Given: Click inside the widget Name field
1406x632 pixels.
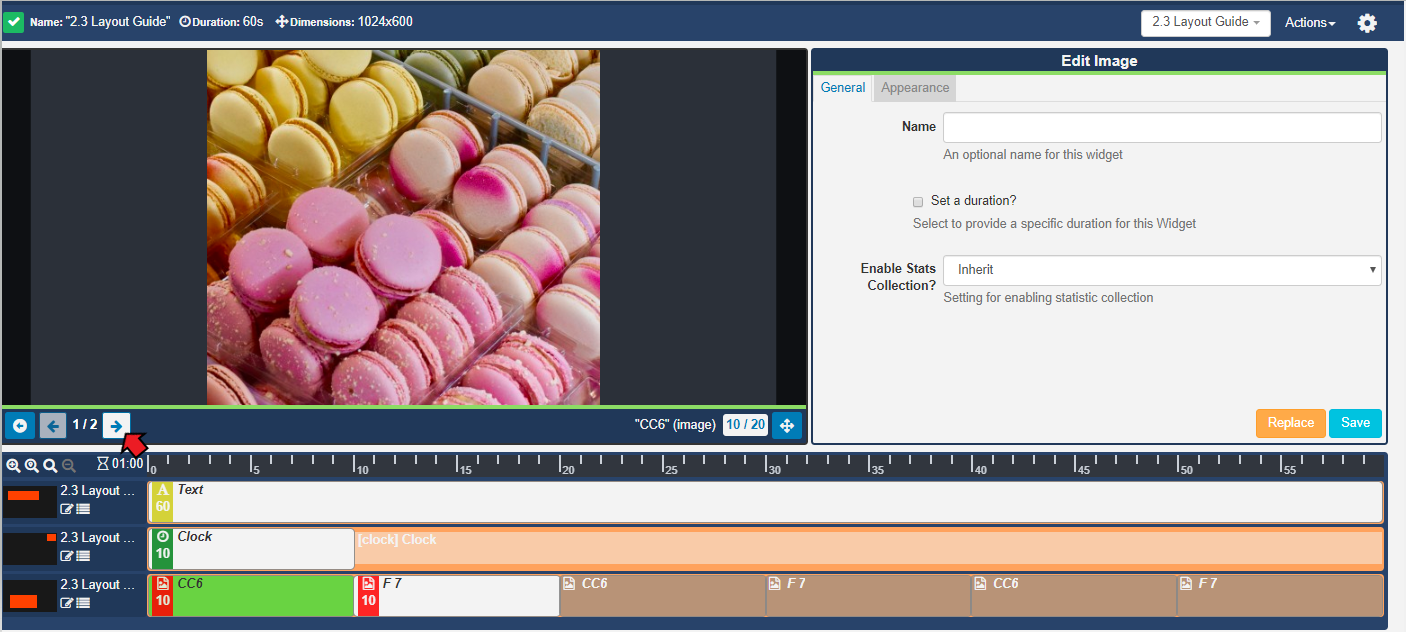Looking at the screenshot, I should point(1161,127).
